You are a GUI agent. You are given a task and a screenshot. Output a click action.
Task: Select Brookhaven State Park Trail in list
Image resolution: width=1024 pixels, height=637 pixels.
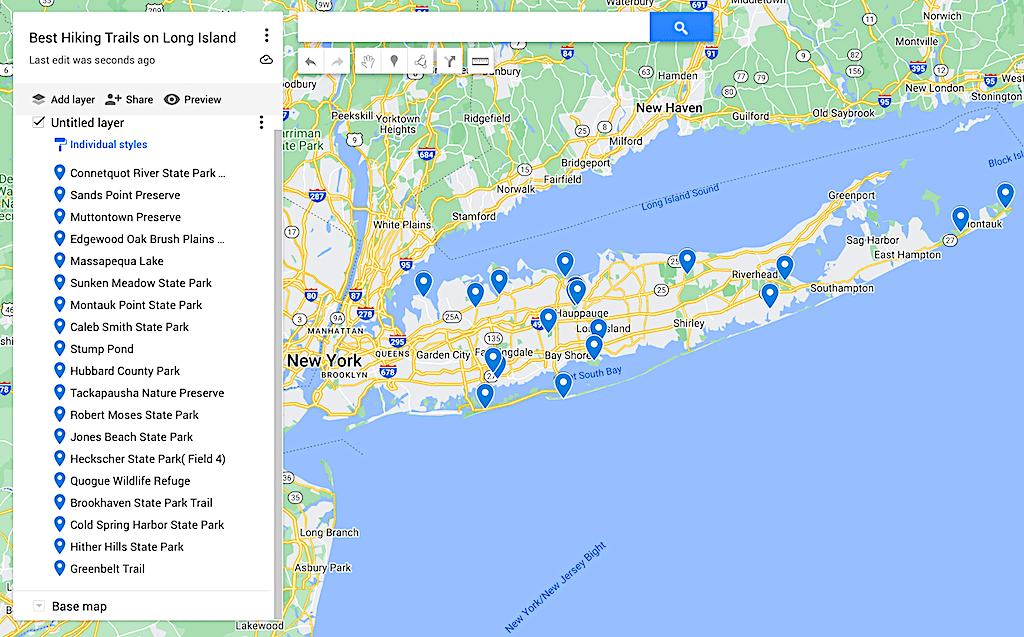click(141, 502)
